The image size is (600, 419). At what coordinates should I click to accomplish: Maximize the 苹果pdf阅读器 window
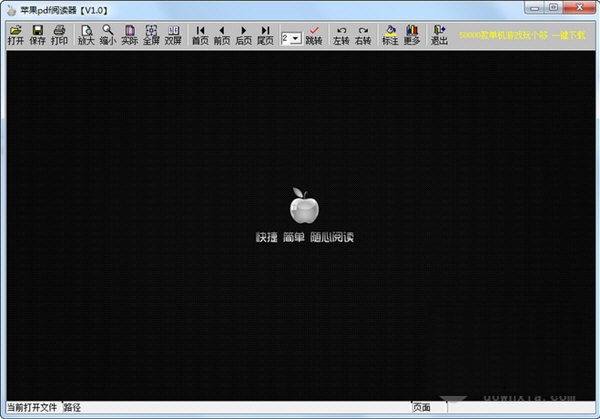(553, 8)
